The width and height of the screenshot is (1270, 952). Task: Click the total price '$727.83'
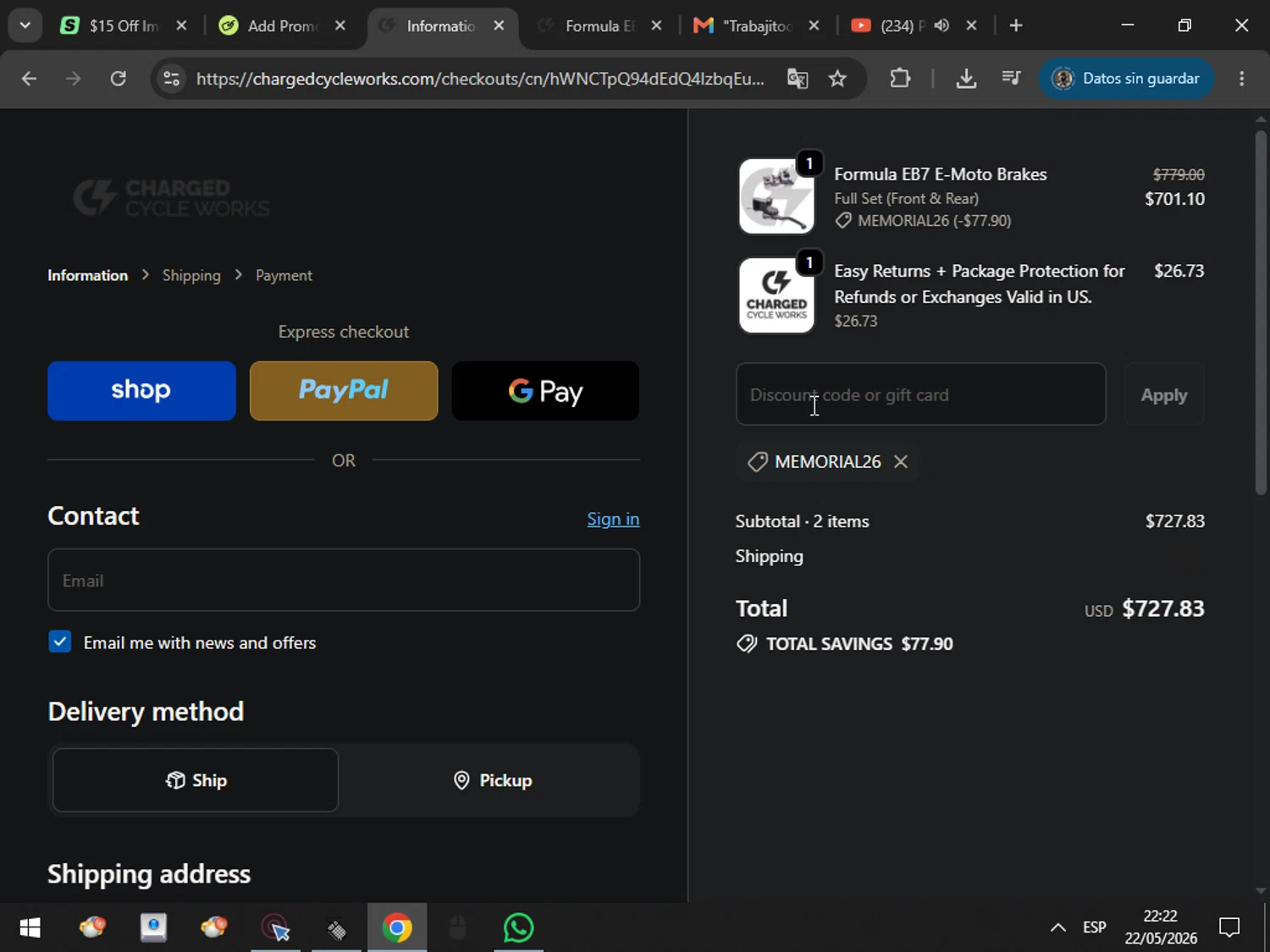[x=1163, y=608]
